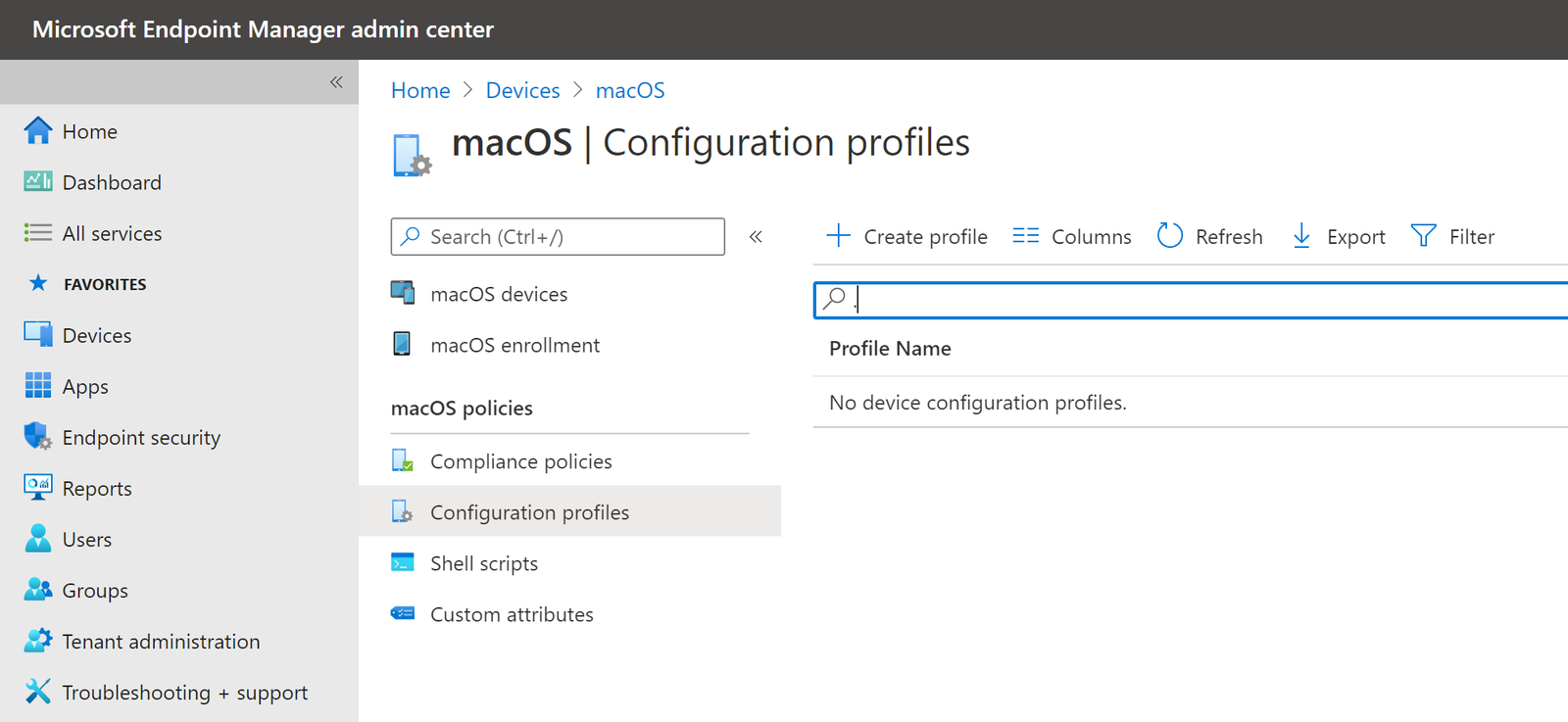Click the macOS devices icon

[403, 292]
